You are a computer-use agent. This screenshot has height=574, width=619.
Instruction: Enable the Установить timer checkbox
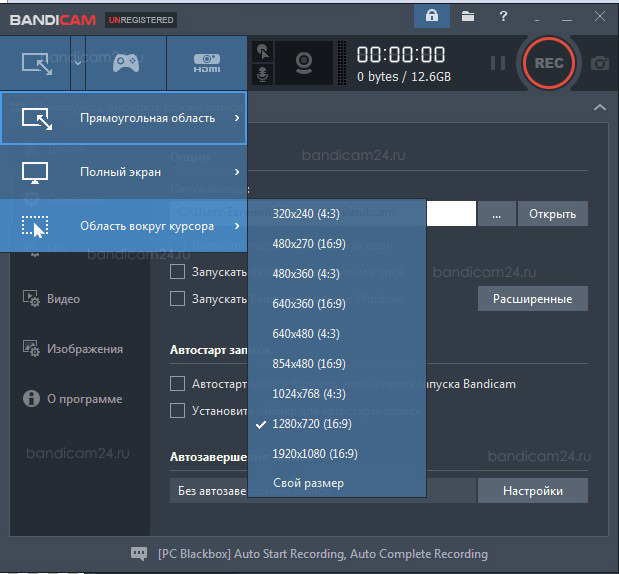coord(177,410)
